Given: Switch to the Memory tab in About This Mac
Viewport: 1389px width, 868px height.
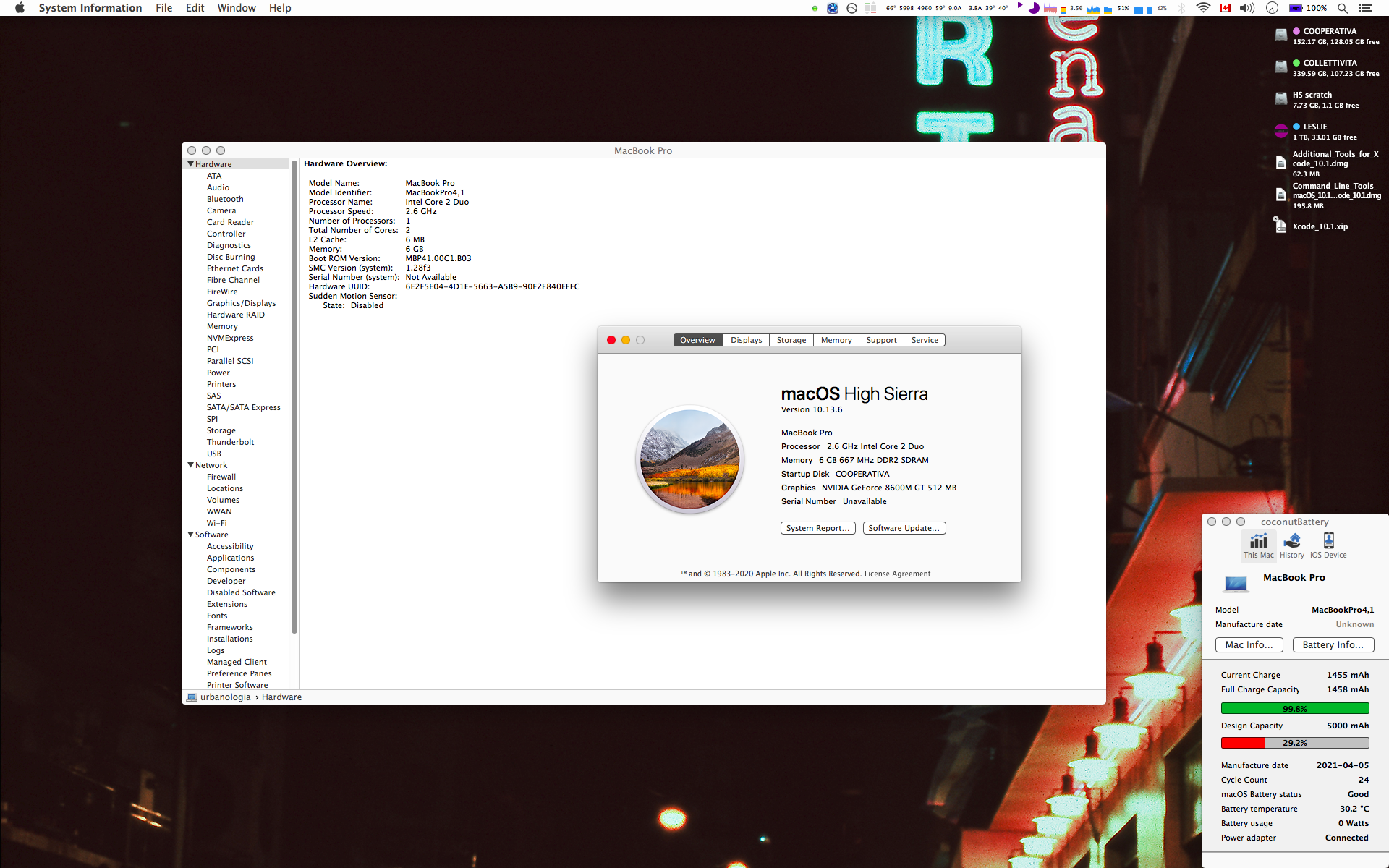Looking at the screenshot, I should [x=836, y=340].
